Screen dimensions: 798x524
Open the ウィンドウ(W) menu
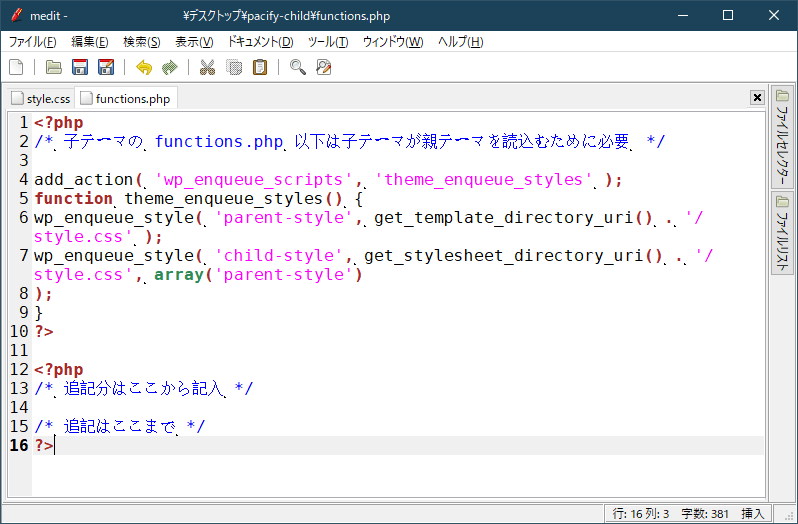pos(393,42)
